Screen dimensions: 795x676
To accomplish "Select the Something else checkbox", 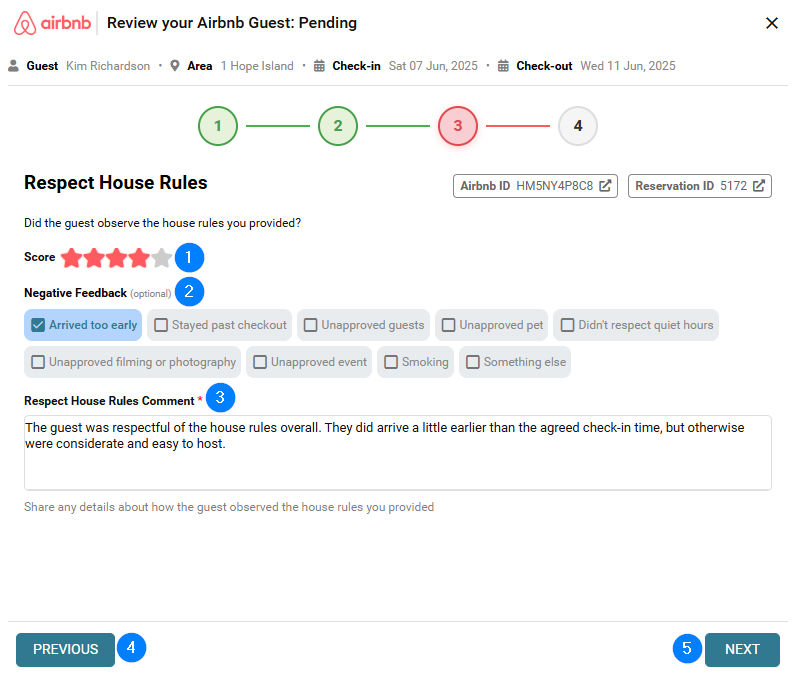I will pos(473,362).
